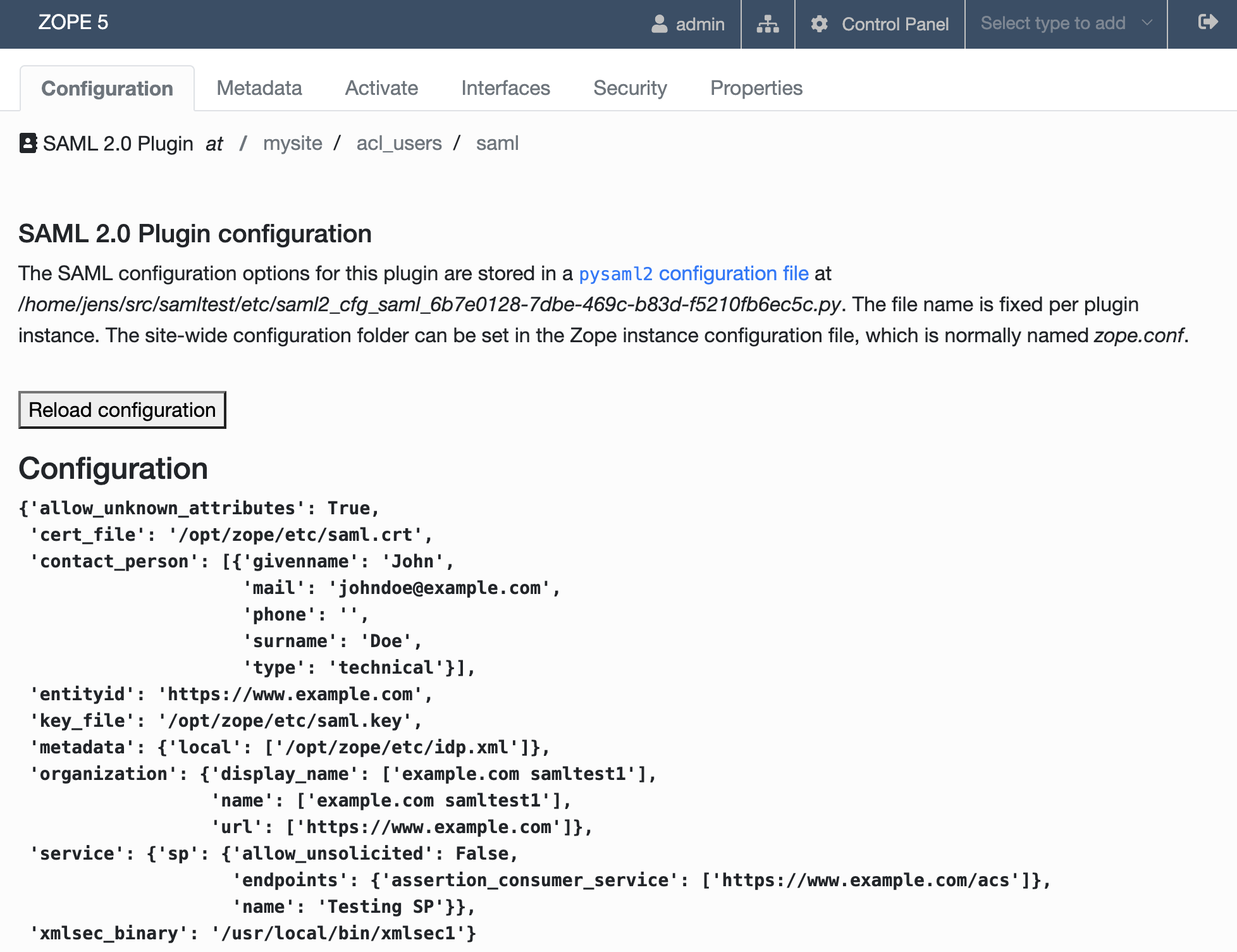
Task: Switch to the Metadata tab
Action: click(x=259, y=88)
